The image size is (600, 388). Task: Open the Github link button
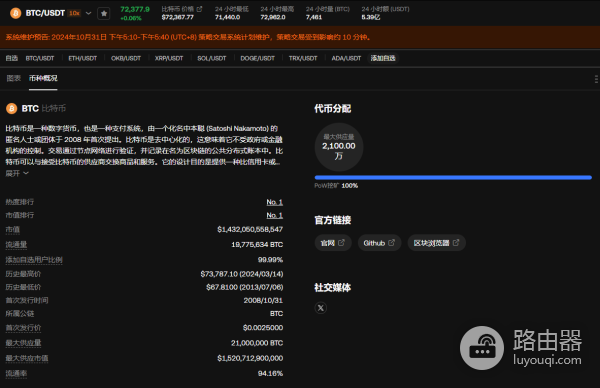pyautogui.click(x=379, y=243)
